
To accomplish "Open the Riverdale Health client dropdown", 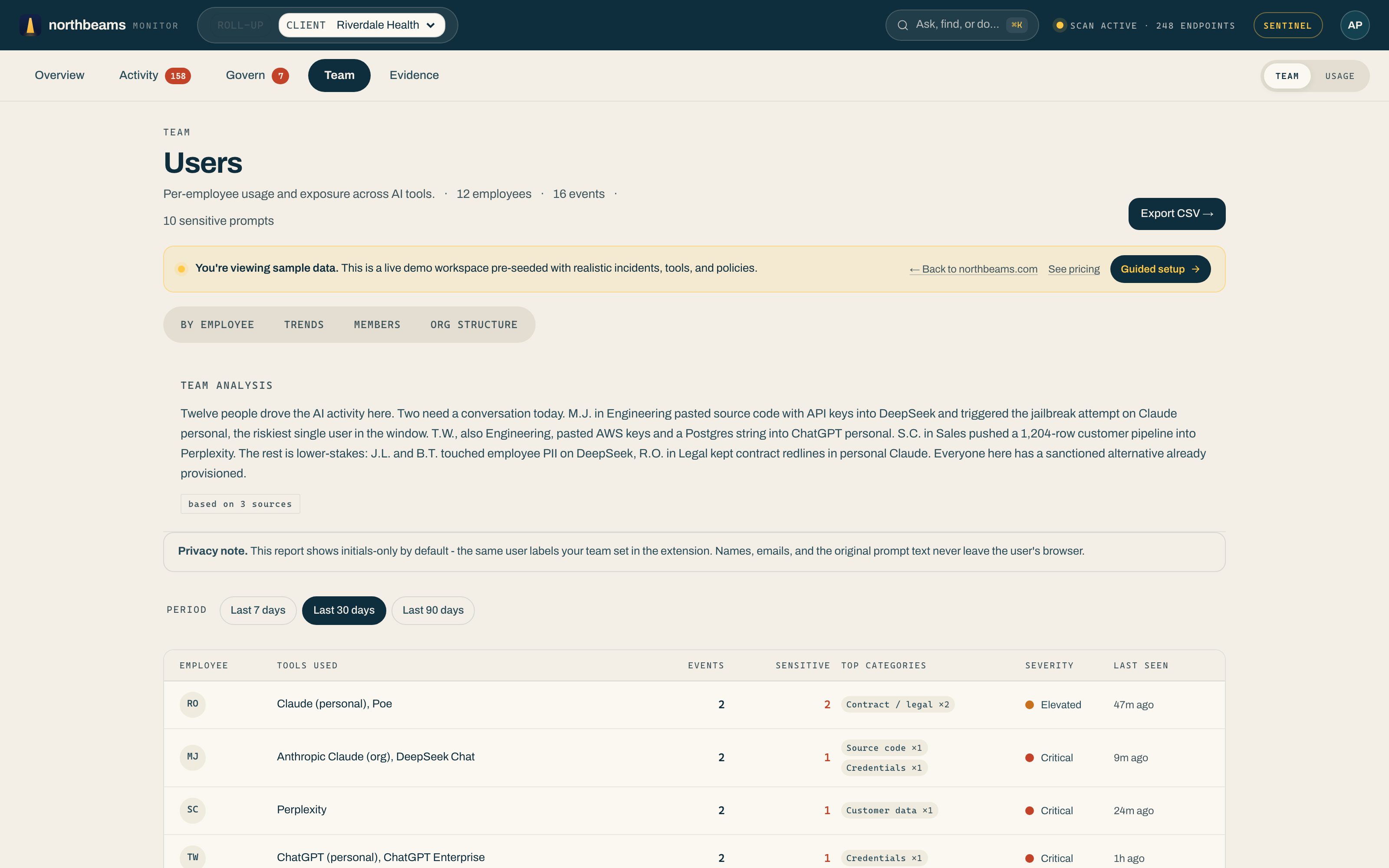I will [362, 25].
